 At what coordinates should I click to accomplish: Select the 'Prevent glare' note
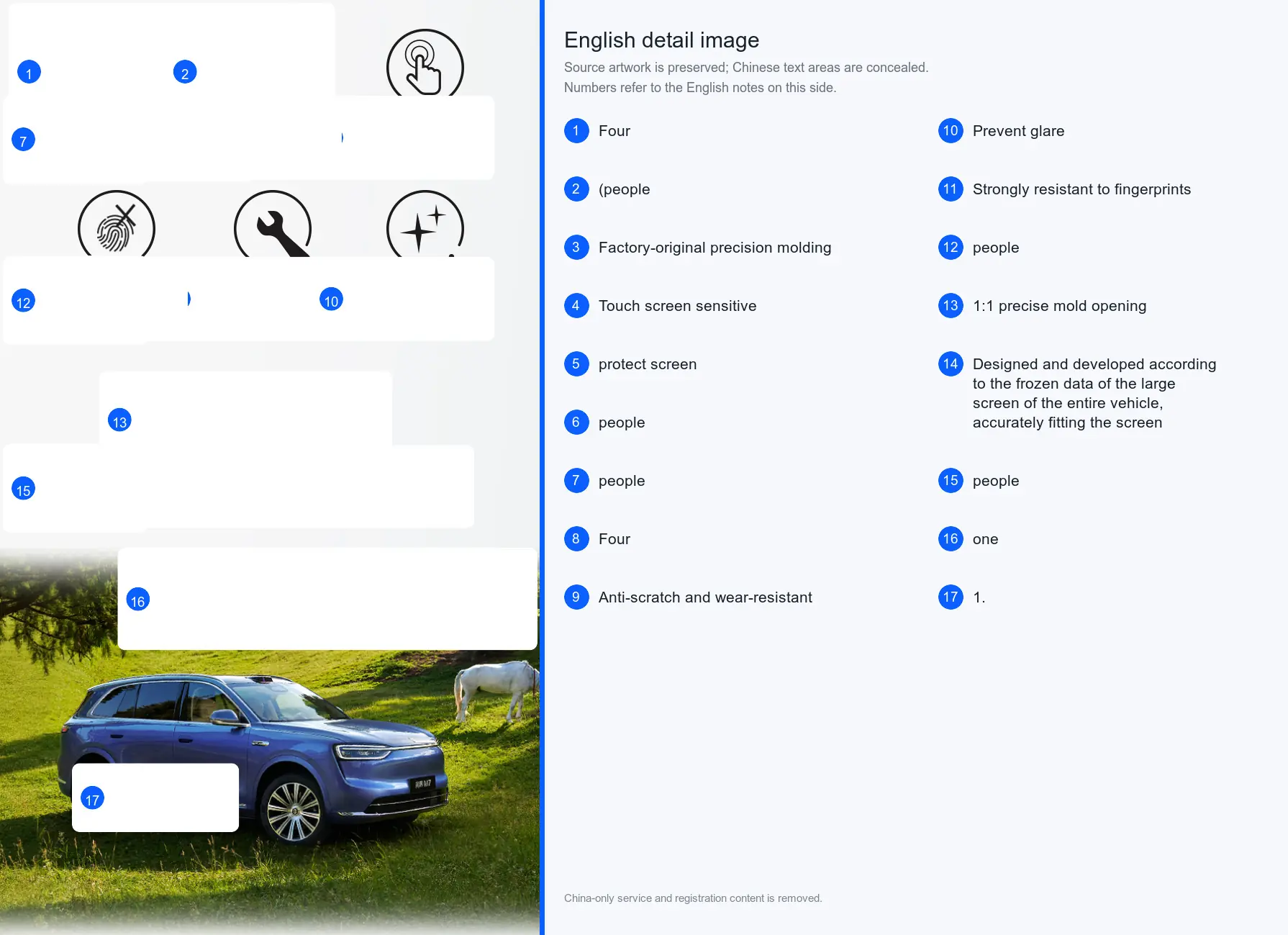click(x=1018, y=131)
